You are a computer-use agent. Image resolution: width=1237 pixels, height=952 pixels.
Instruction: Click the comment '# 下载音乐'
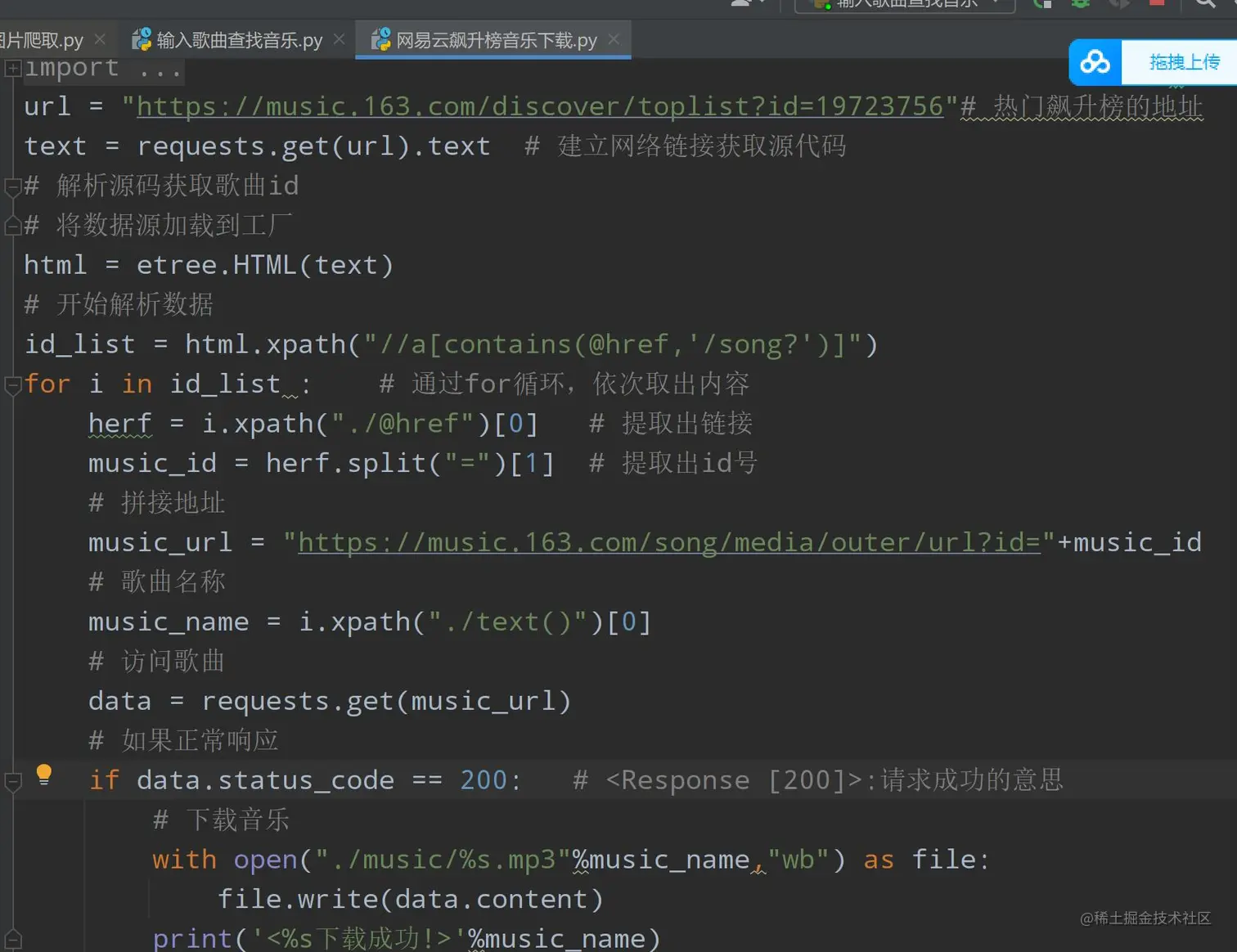[x=221, y=820]
